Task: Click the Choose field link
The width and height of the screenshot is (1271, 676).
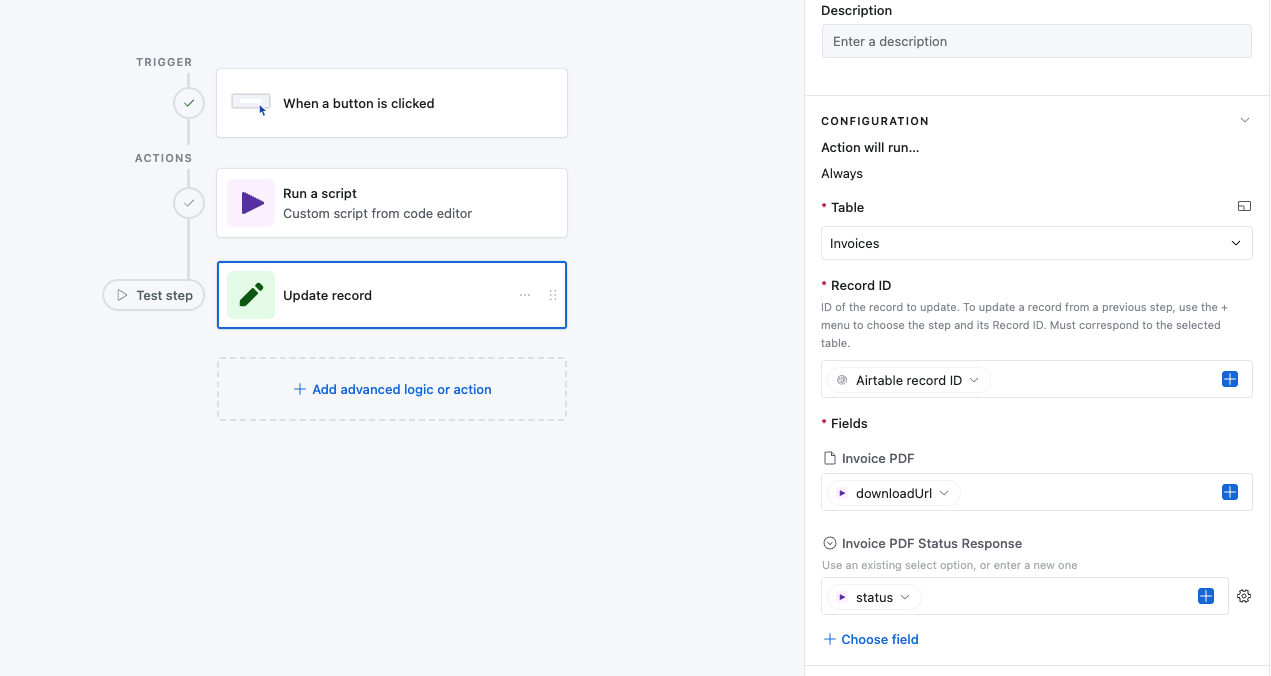Action: pos(870,639)
